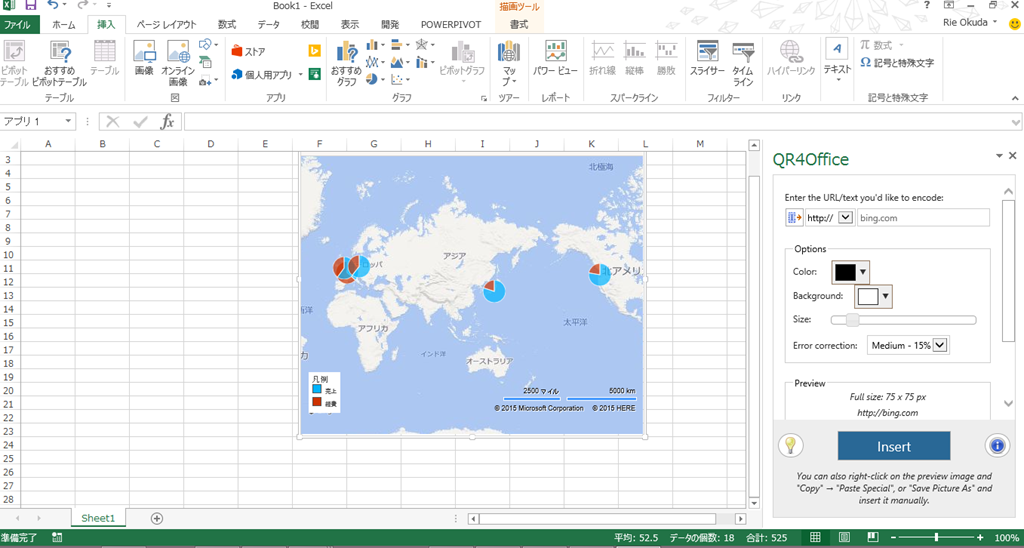Screen dimensions: 1024x548
Task: Click the green People Graph app icon
Action: [x=314, y=74]
